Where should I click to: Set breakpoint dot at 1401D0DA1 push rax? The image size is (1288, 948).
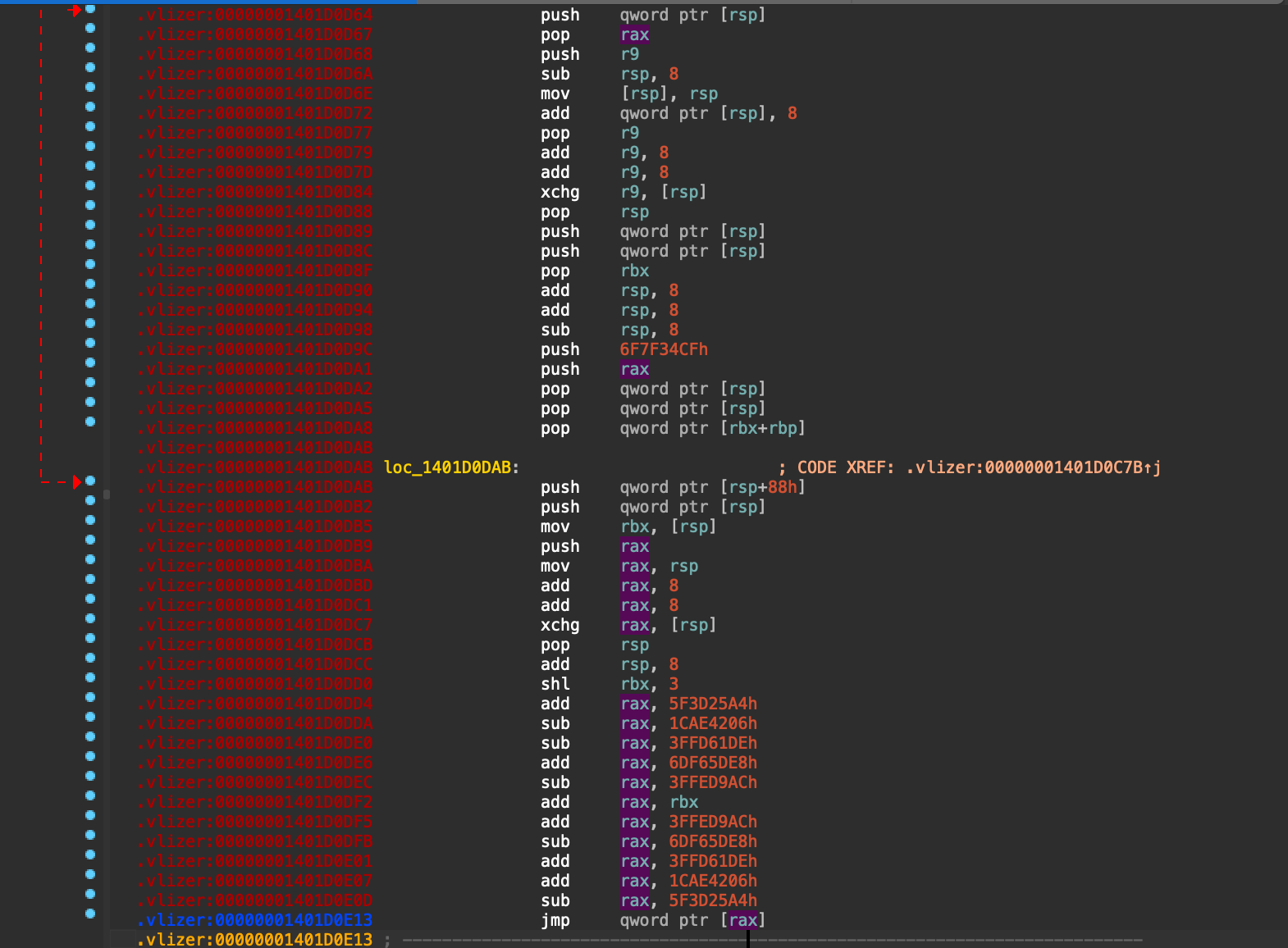pyautogui.click(x=90, y=362)
